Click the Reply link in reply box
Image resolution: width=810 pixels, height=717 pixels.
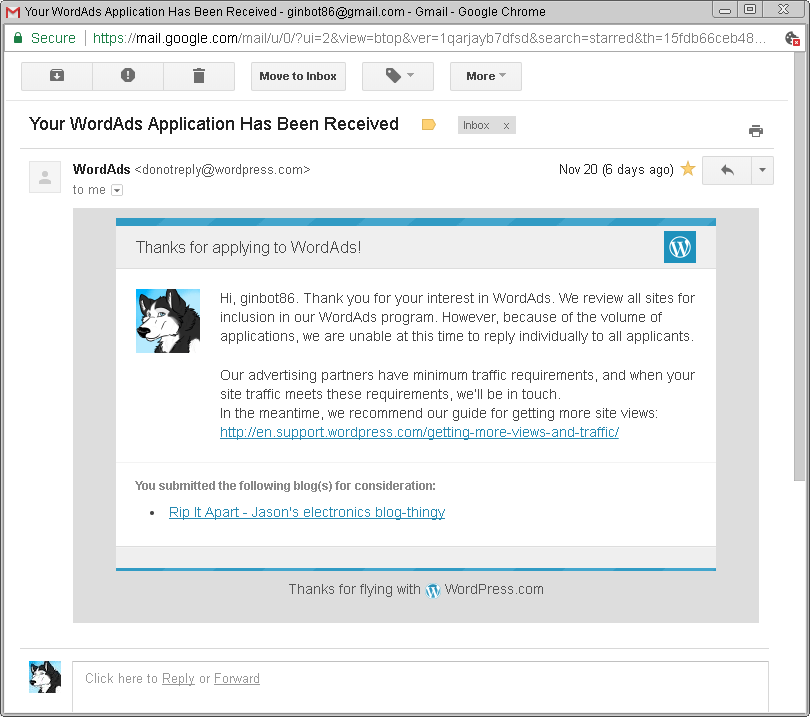click(x=178, y=678)
